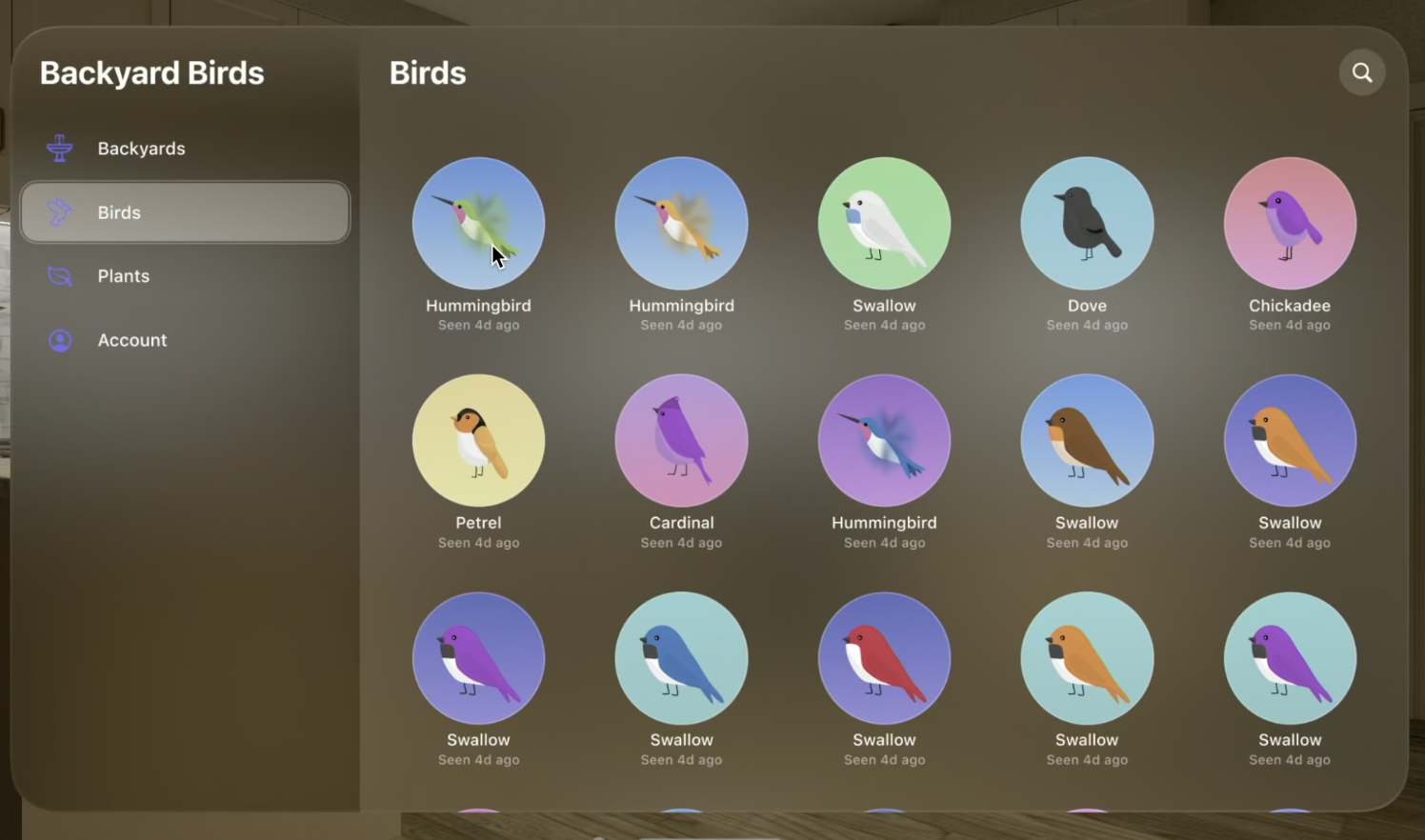Open the purple Chickadee thumbnail

1290,224
